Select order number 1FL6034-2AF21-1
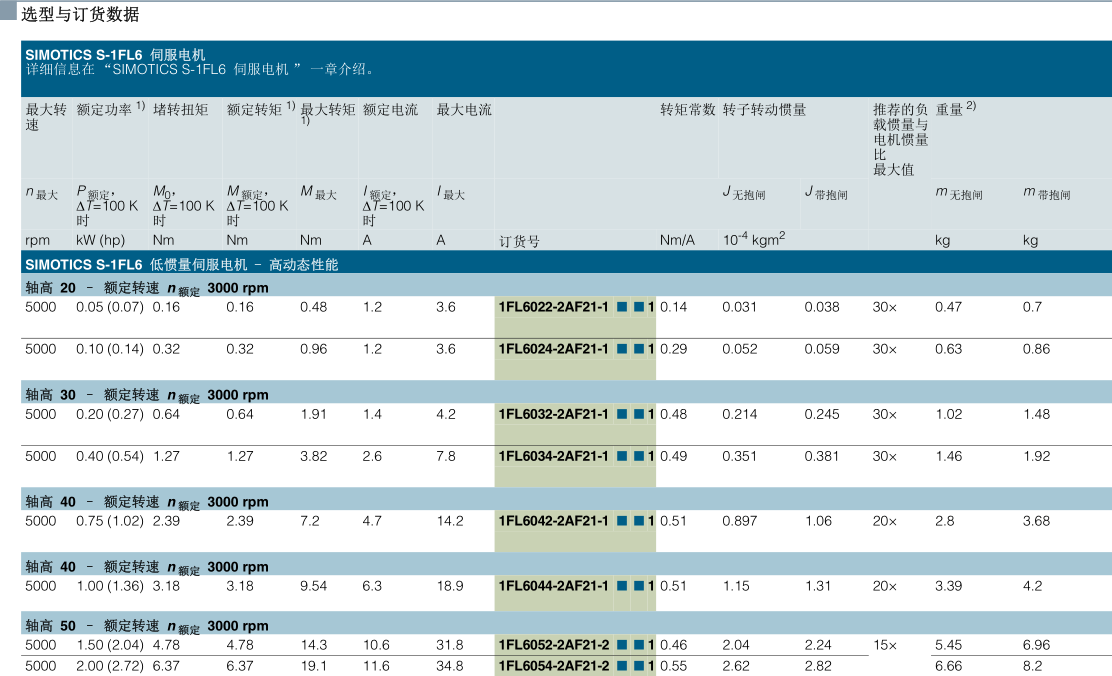This screenshot has height=676, width=1112. click(x=553, y=455)
